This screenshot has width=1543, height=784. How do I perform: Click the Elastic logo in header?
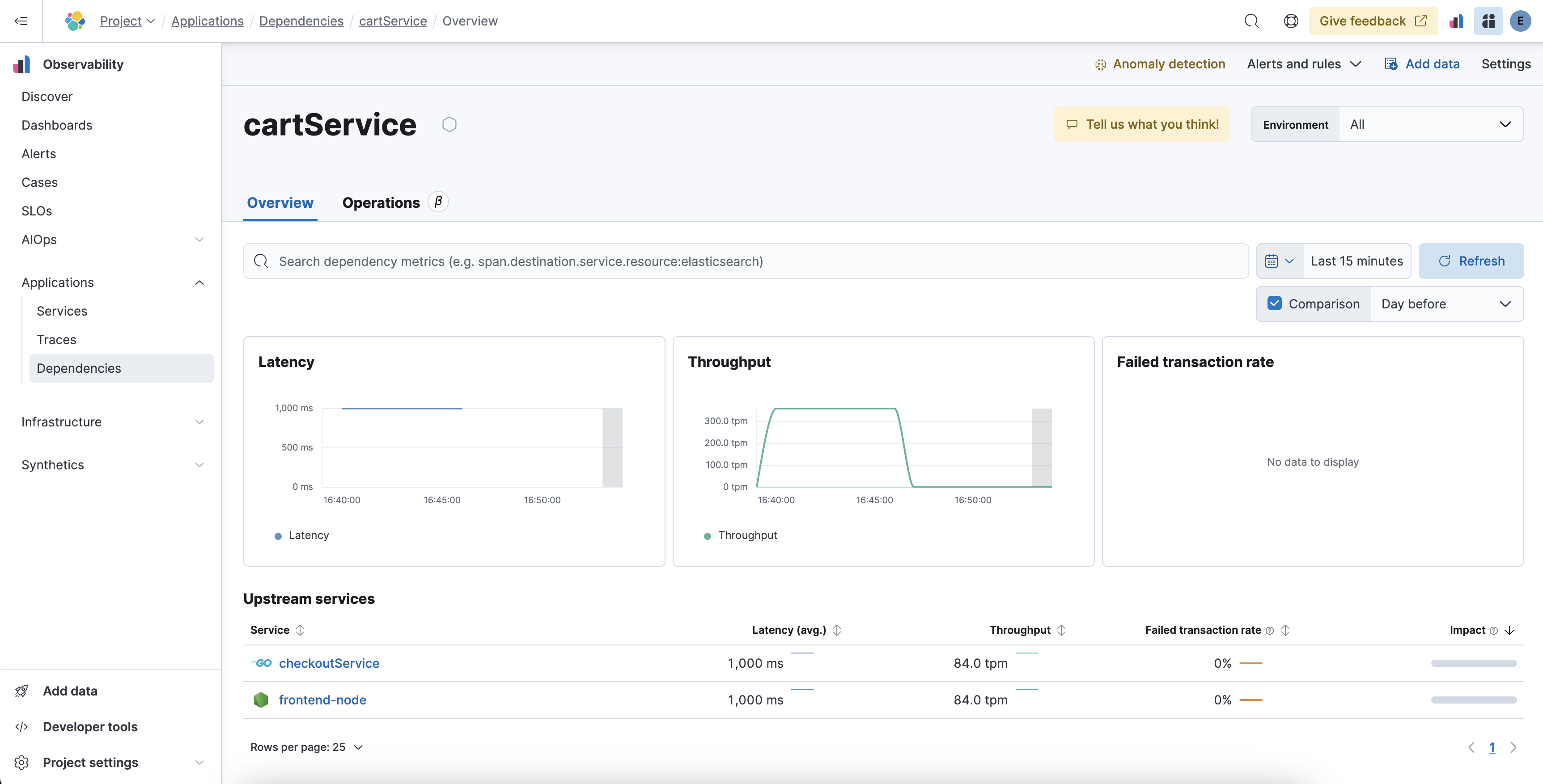click(75, 21)
